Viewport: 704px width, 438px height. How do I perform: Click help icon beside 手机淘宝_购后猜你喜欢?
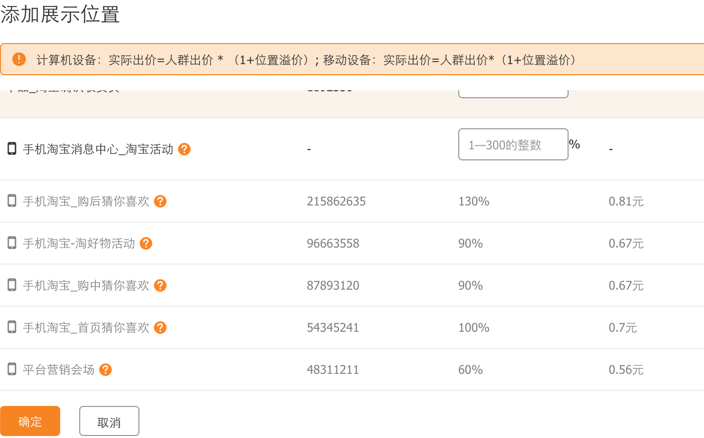(x=160, y=201)
